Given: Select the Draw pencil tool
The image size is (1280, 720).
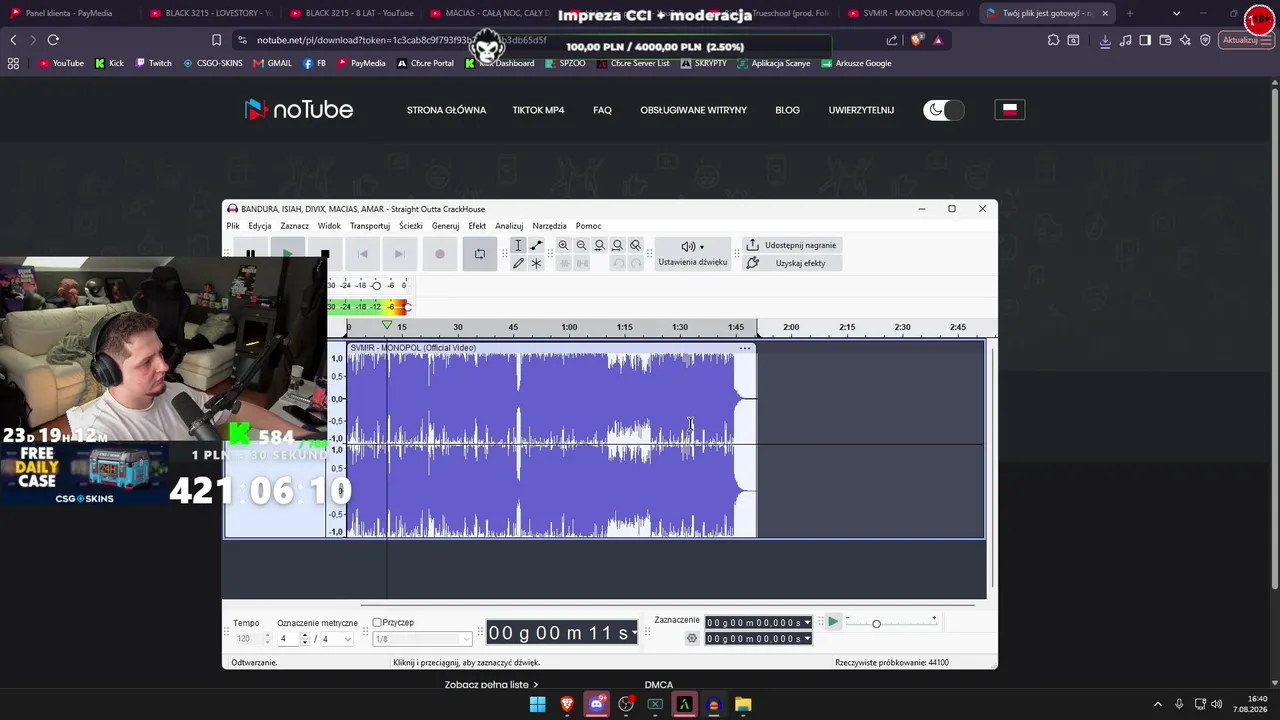Looking at the screenshot, I should coord(518,263).
